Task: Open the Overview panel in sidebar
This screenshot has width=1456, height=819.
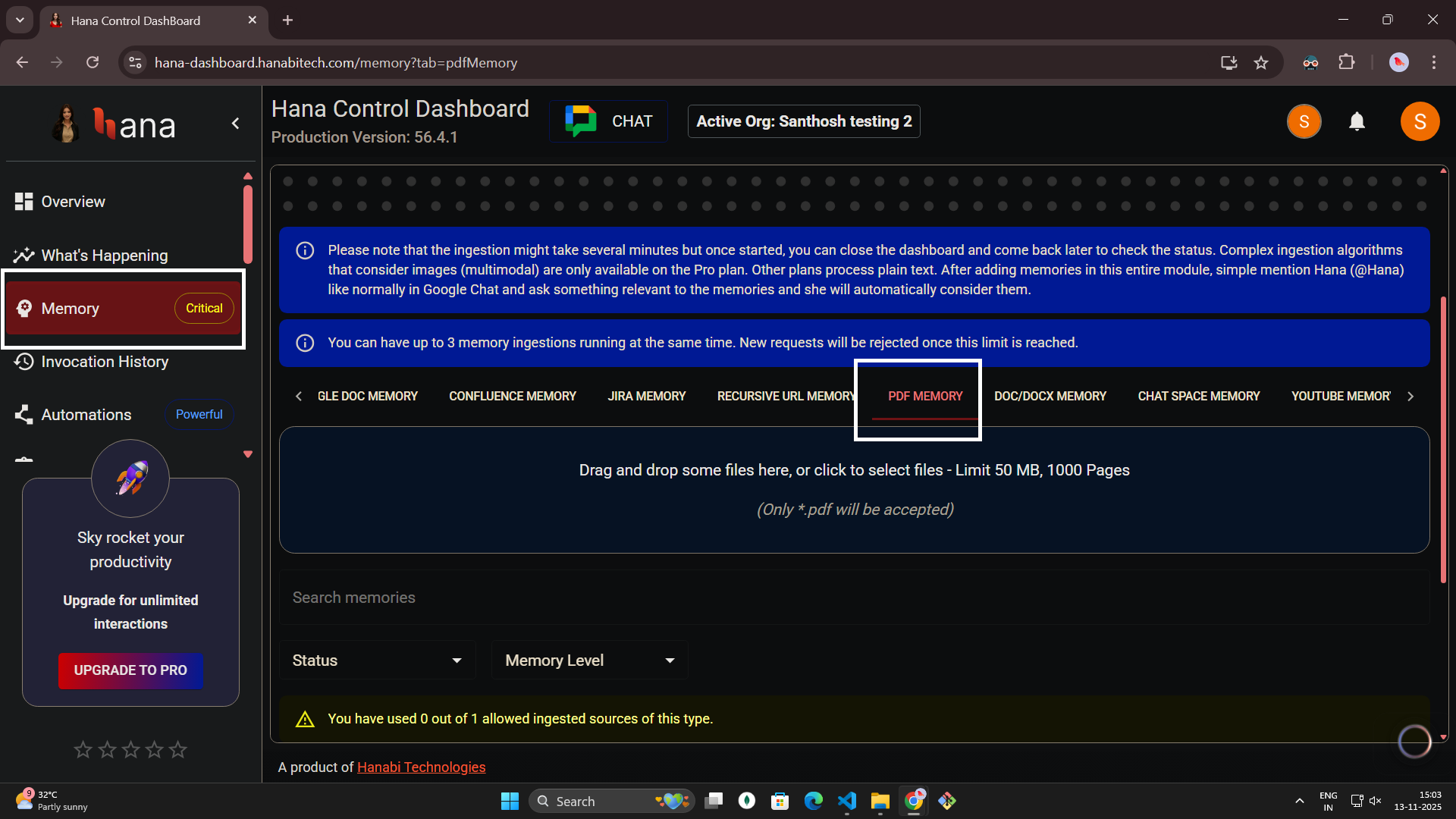Action: pos(73,201)
